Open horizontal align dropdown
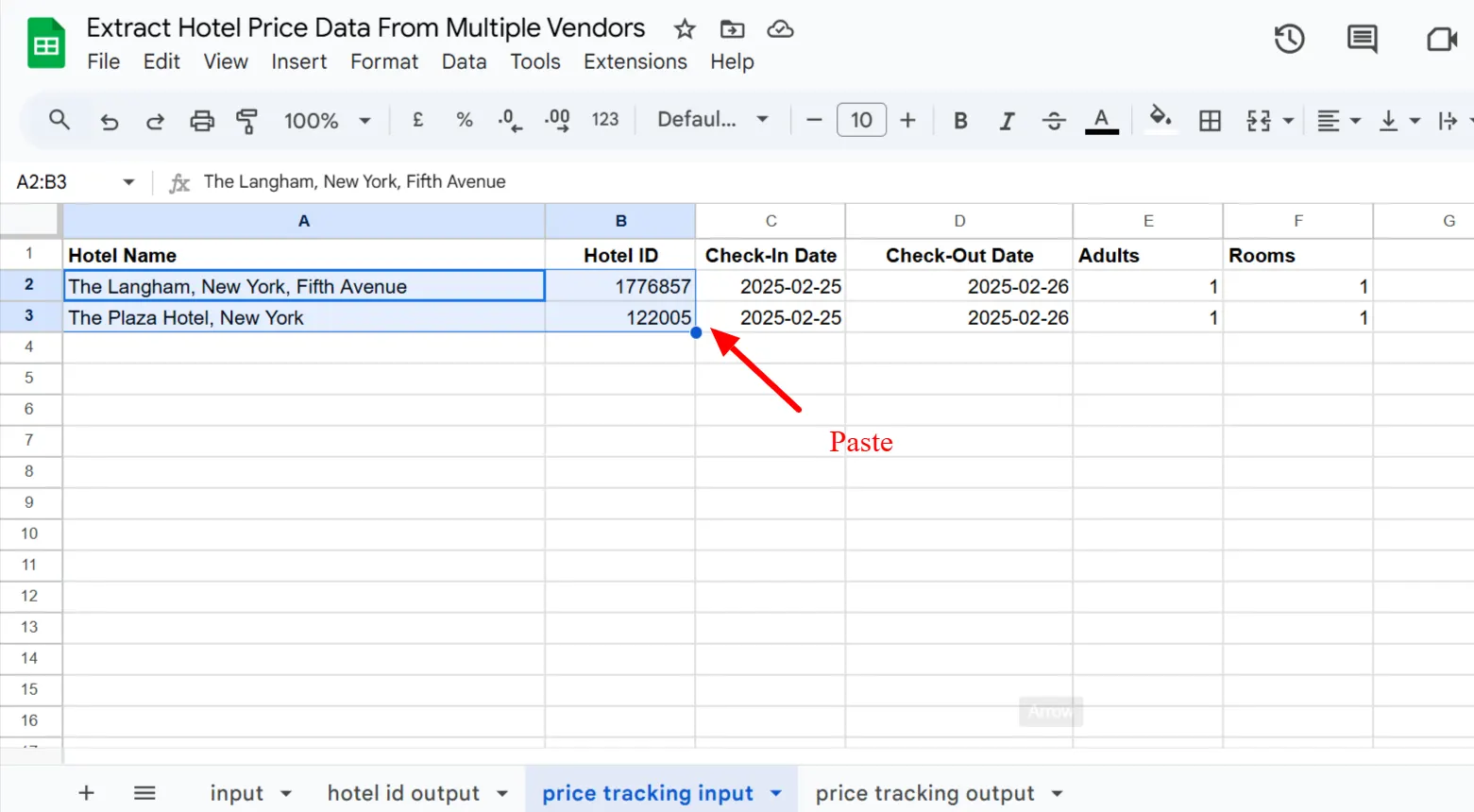Screen dimensions: 1474x812 click(1339, 121)
